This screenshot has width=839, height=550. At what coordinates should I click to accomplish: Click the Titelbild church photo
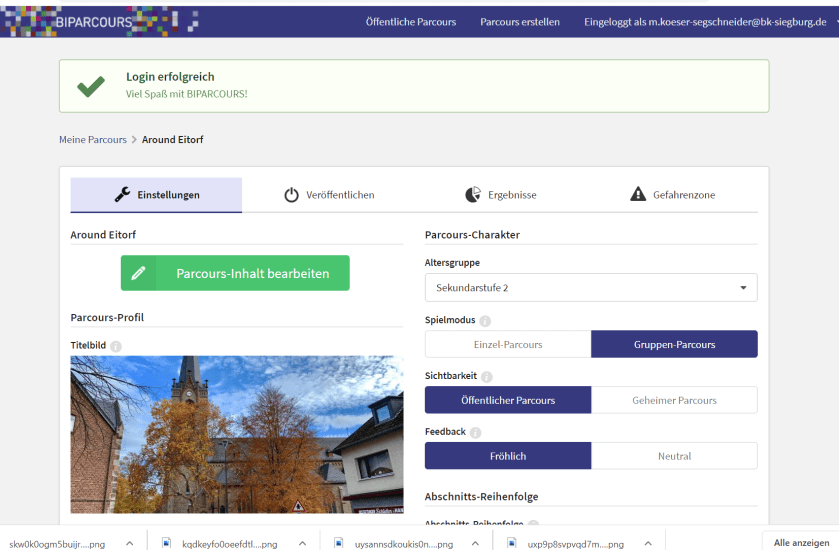[x=237, y=434]
